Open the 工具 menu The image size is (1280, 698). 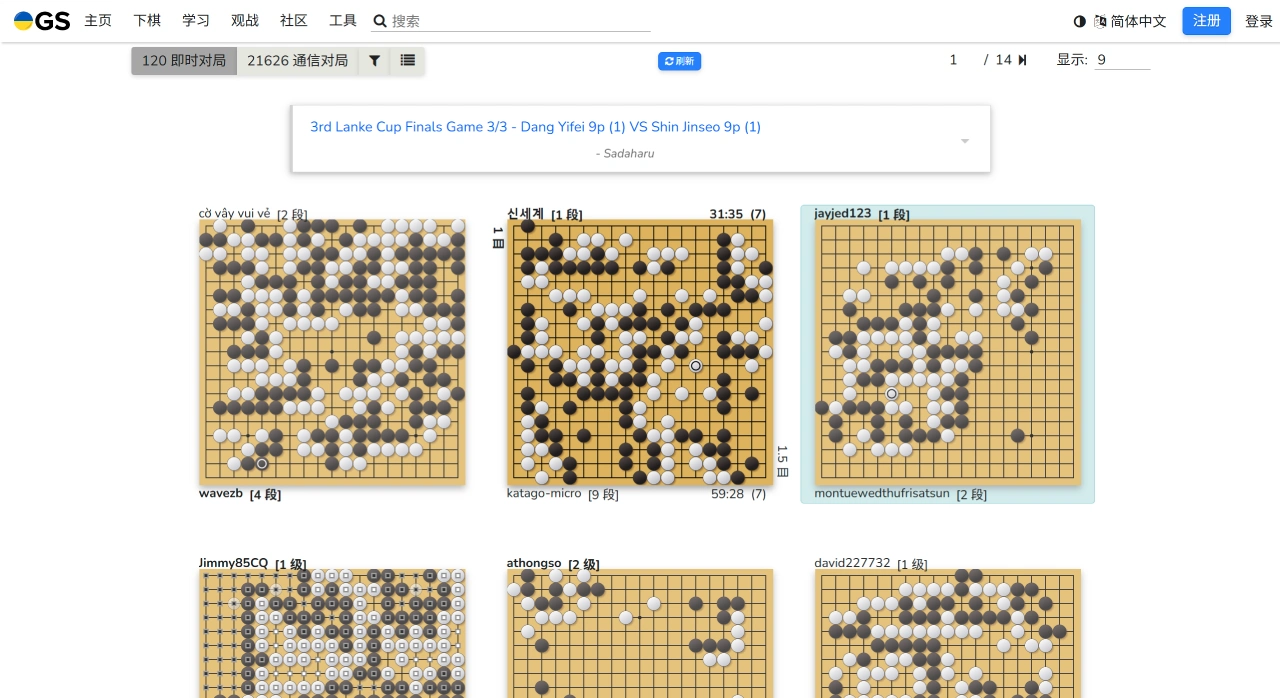343,21
